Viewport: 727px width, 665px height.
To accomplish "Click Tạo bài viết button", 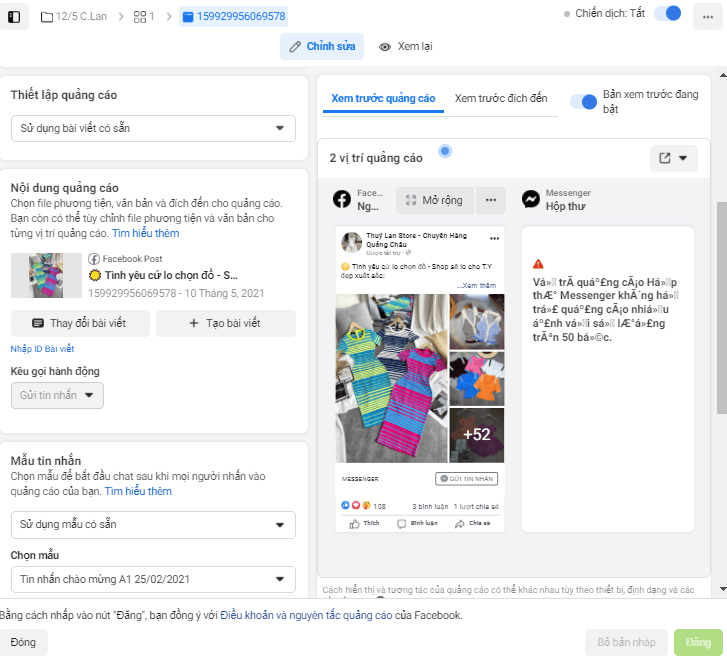I will (226, 323).
